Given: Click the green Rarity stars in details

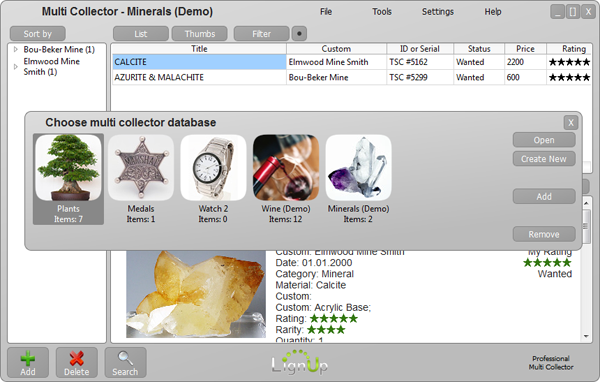Looking at the screenshot, I should [x=326, y=330].
